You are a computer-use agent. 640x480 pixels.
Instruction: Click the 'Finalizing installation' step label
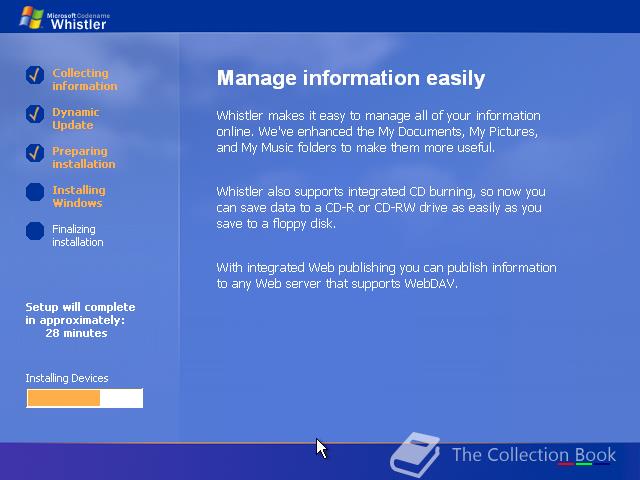coord(78,236)
